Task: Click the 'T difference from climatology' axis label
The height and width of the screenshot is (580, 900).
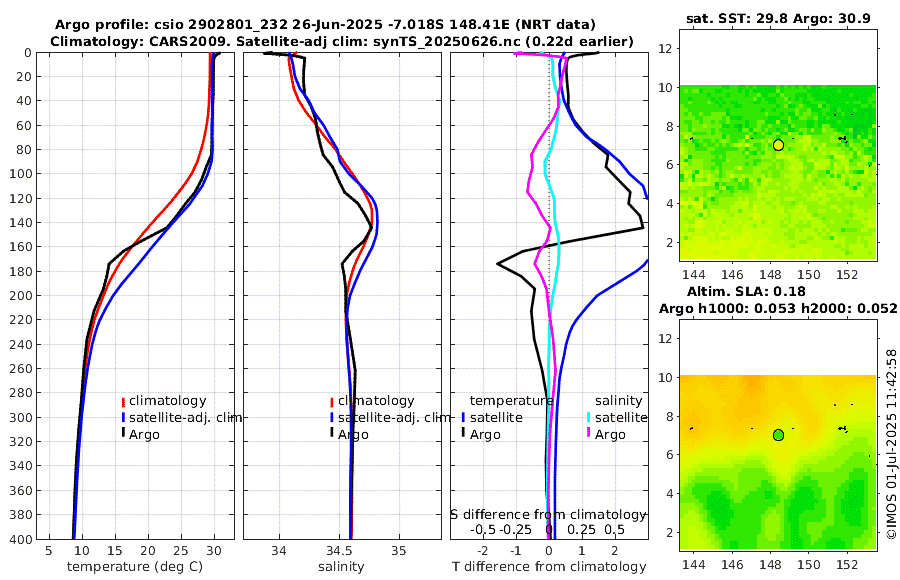Action: (x=549, y=567)
